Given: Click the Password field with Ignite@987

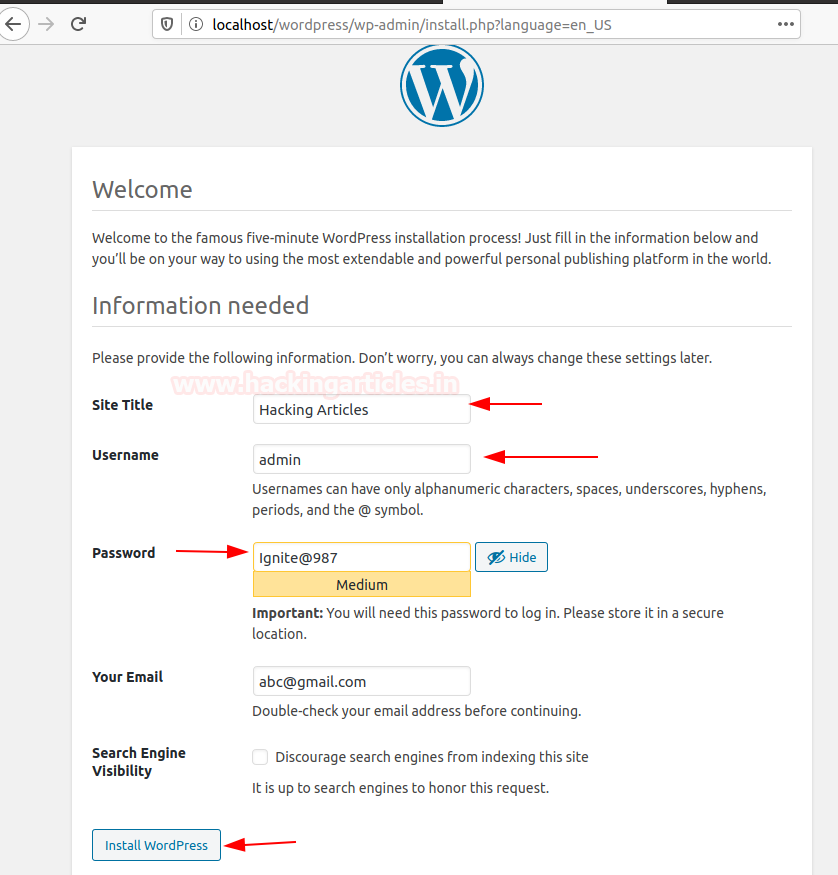Looking at the screenshot, I should click(362, 557).
